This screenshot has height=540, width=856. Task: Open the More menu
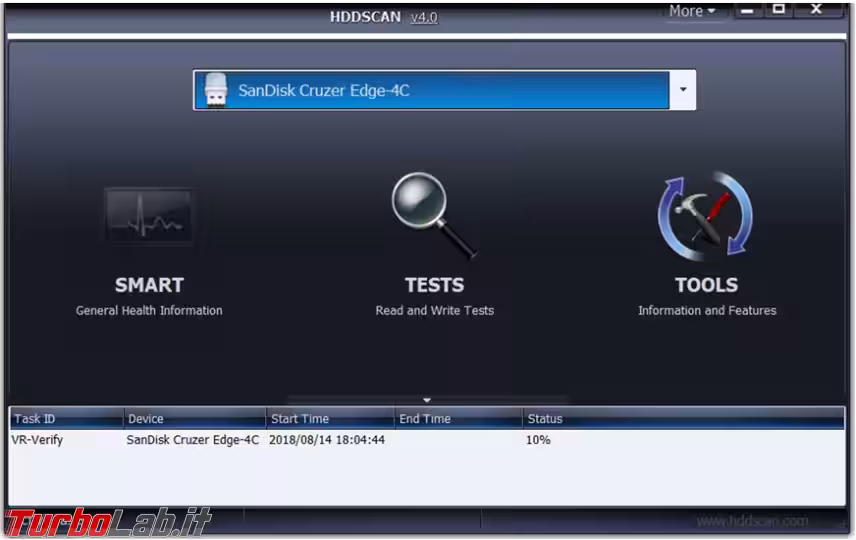coord(692,11)
